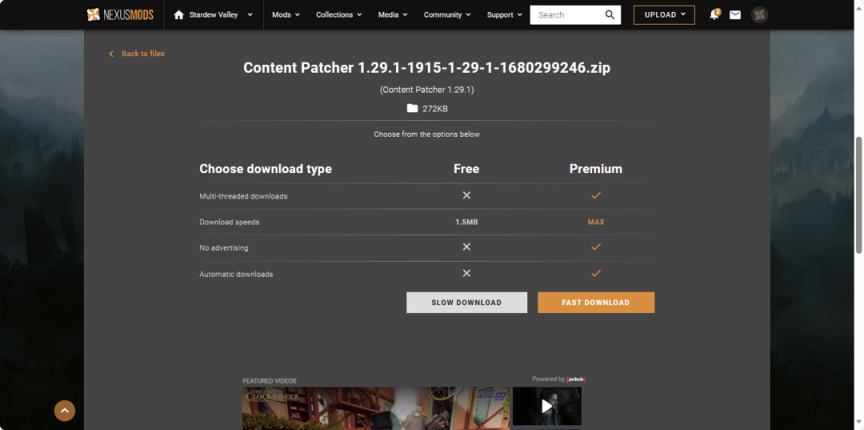The height and width of the screenshot is (430, 864).
Task: Open the notifications bell icon
Action: point(715,15)
